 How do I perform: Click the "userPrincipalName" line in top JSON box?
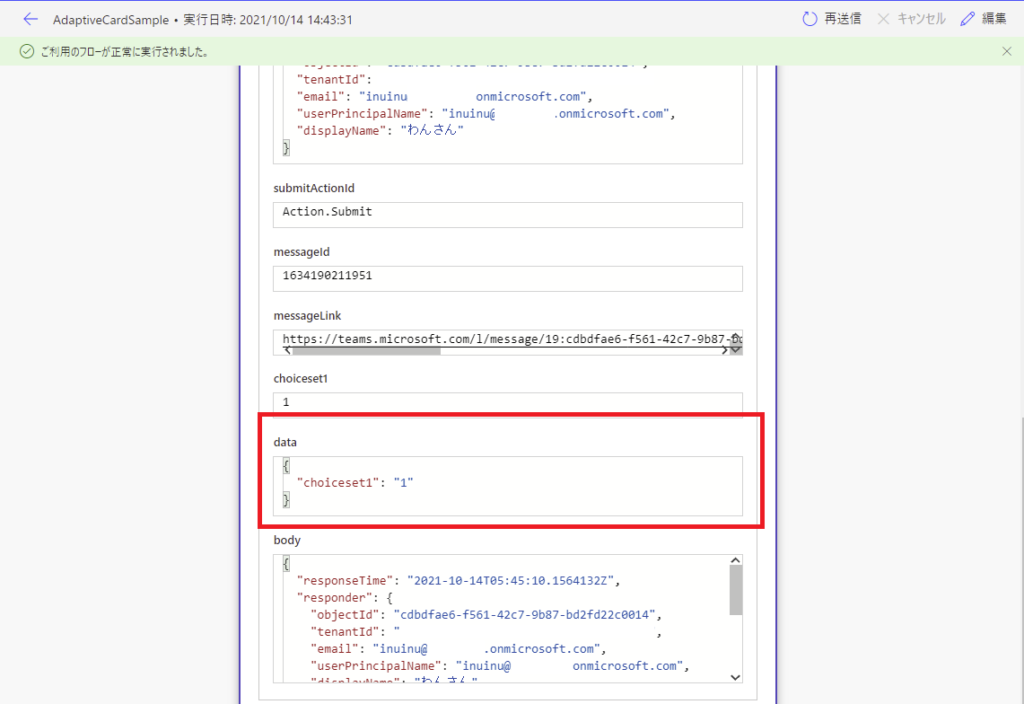(486, 114)
